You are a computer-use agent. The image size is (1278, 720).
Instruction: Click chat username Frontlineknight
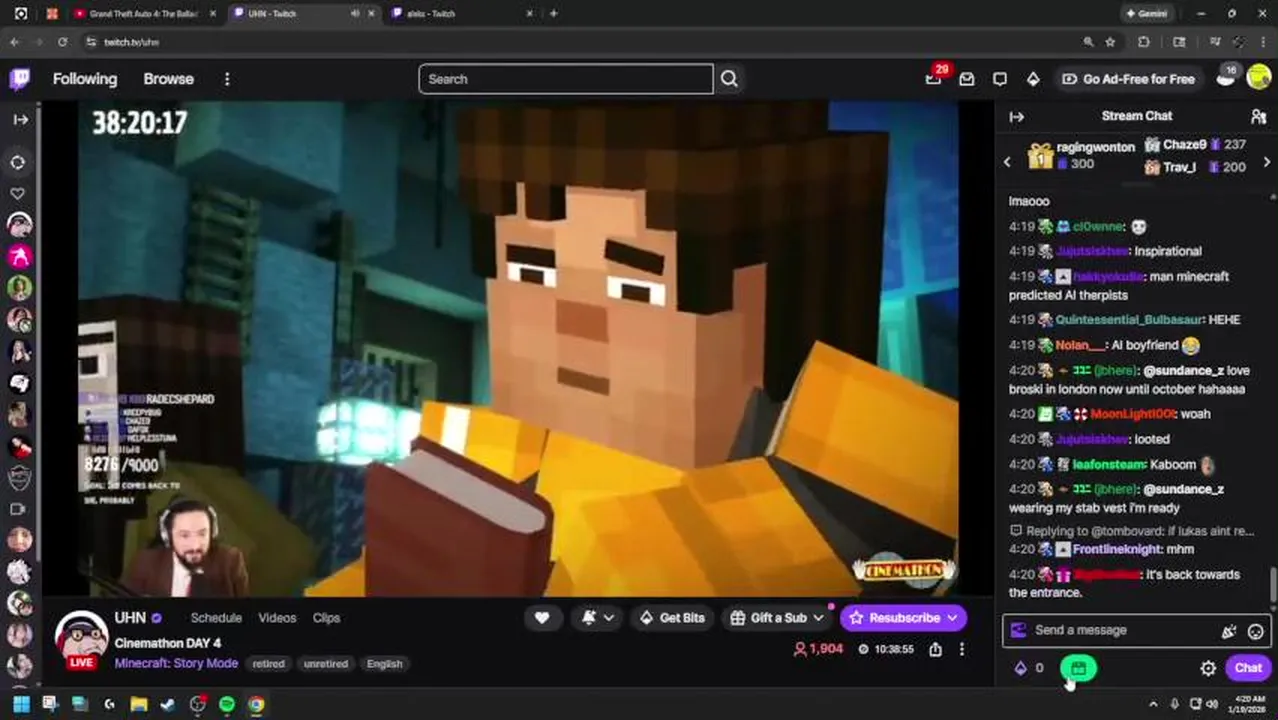click(1118, 549)
